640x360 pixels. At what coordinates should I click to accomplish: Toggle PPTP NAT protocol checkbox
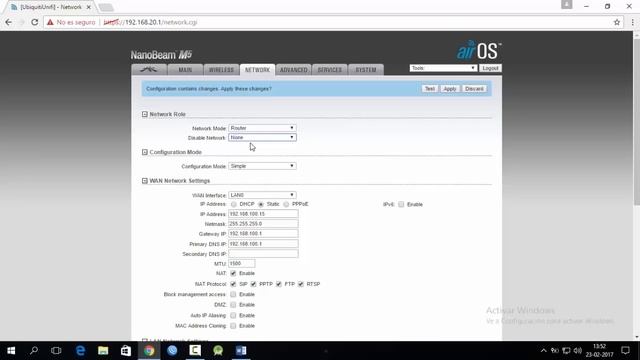(x=253, y=284)
